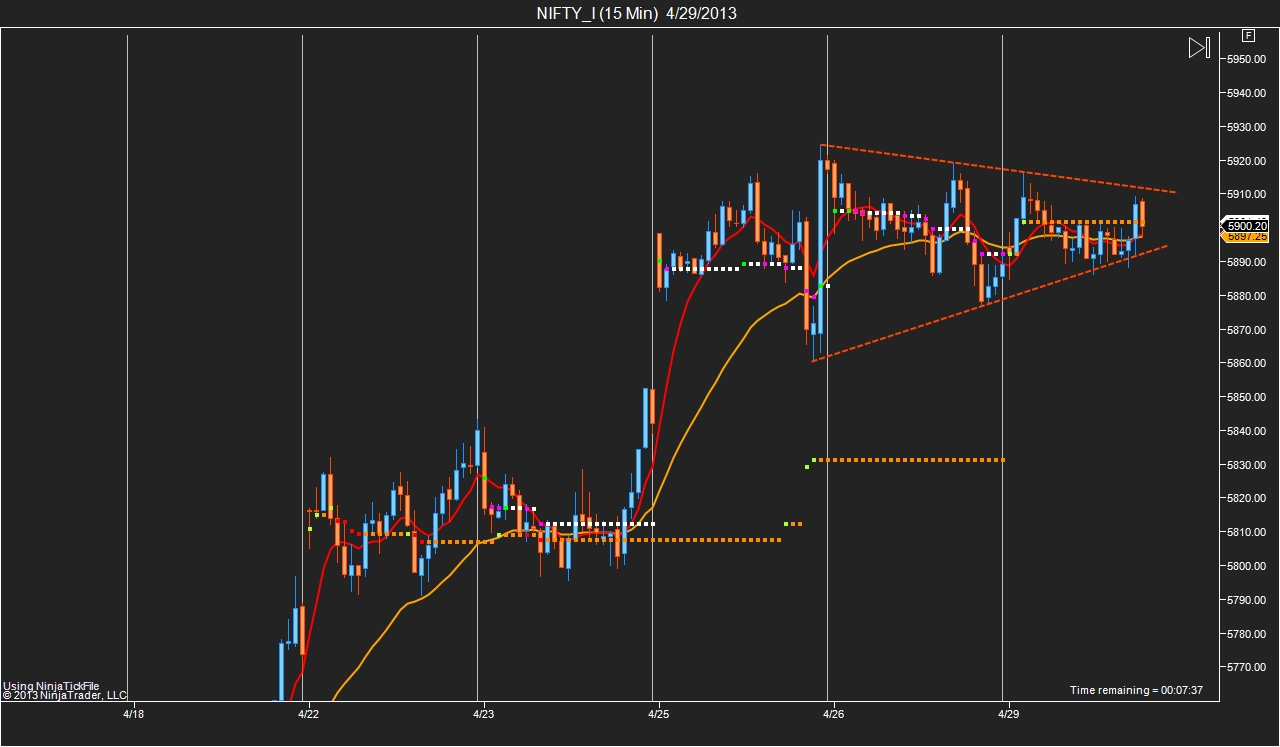The height and width of the screenshot is (747, 1280).
Task: Click the 5780 price axis label
Action: [x=1248, y=635]
